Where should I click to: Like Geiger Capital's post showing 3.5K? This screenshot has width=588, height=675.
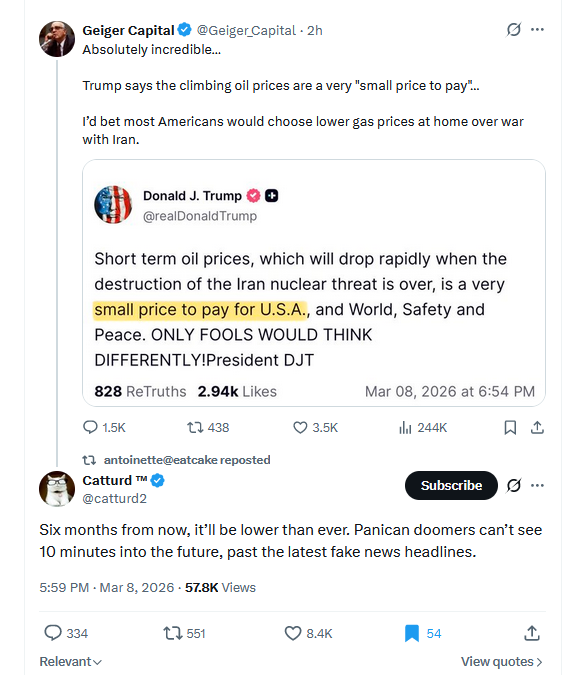315,427
